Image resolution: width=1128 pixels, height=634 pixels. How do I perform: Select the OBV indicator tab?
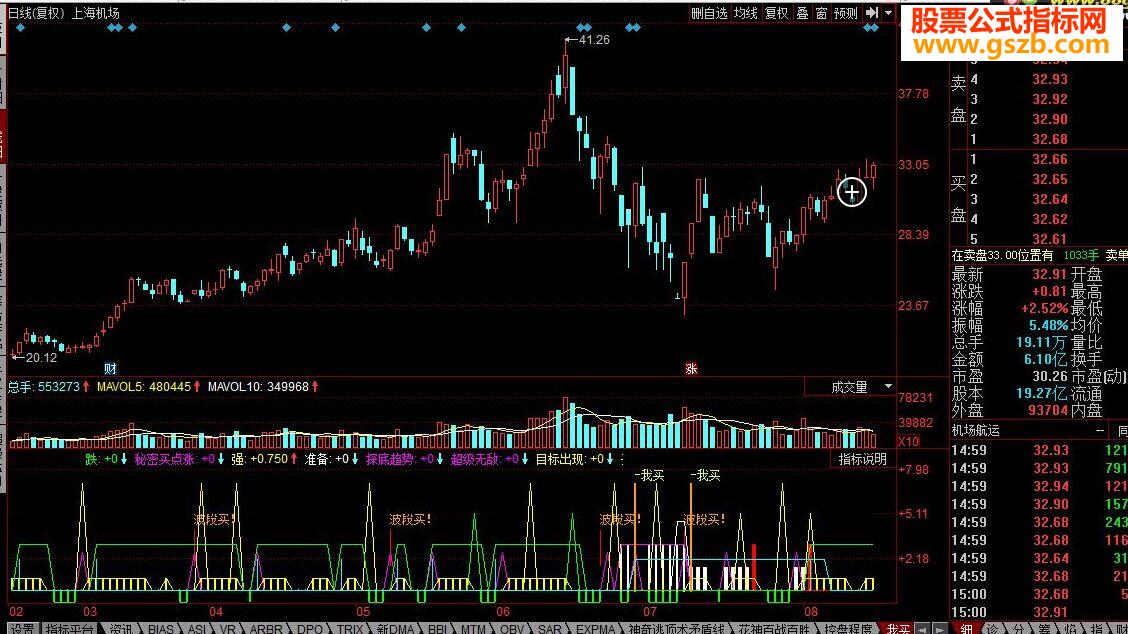tap(511, 628)
